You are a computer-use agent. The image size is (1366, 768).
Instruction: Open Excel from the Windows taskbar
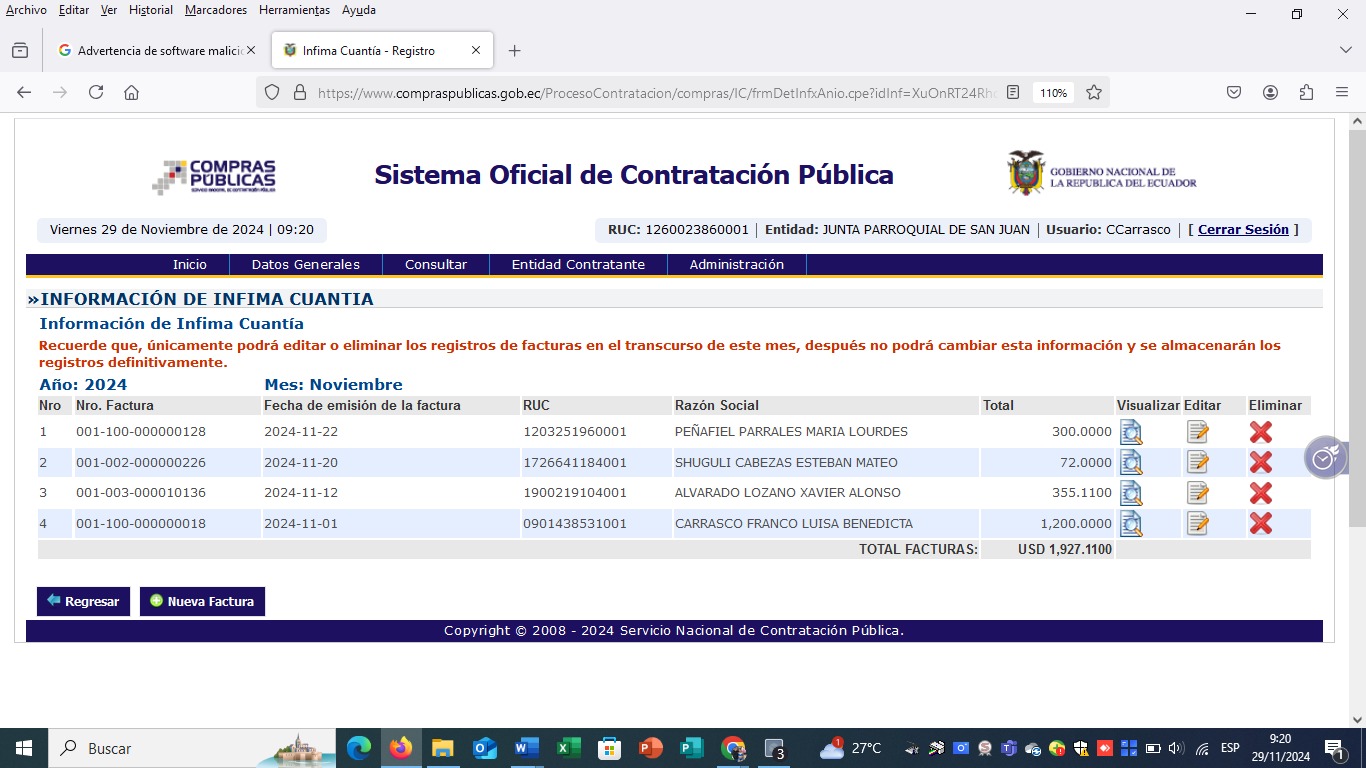pos(568,748)
